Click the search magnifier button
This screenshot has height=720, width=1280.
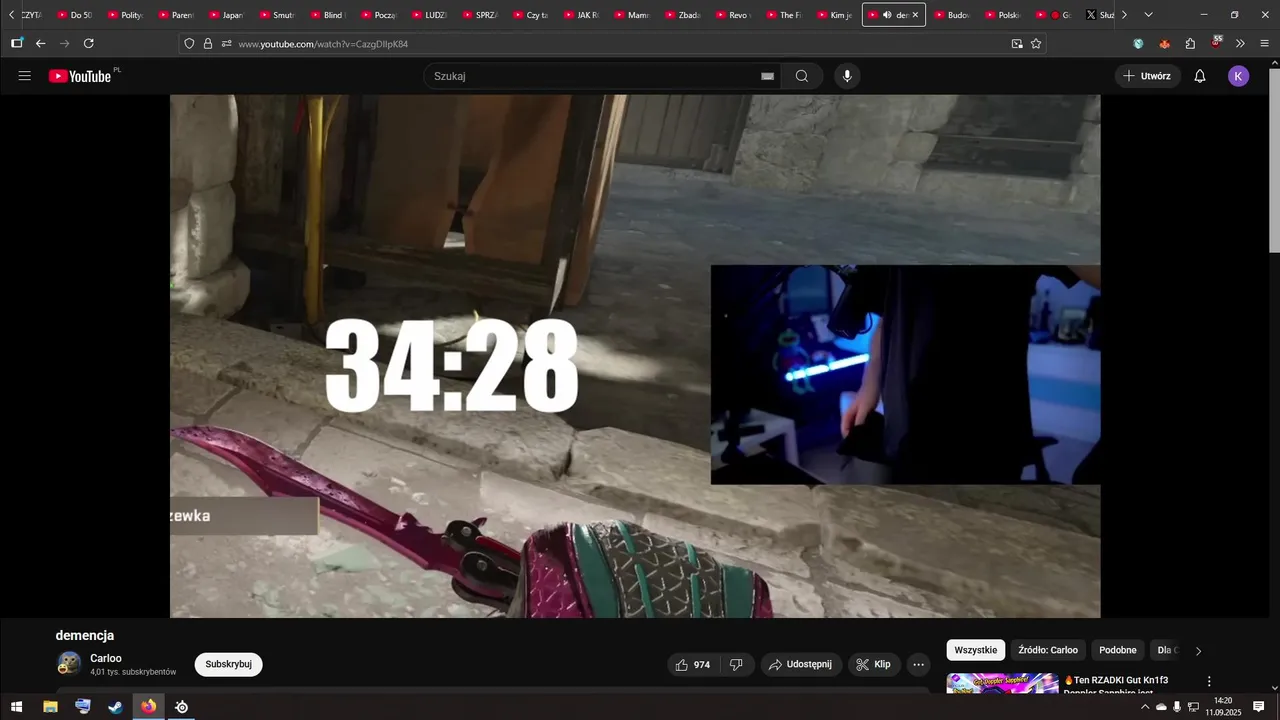pos(802,76)
